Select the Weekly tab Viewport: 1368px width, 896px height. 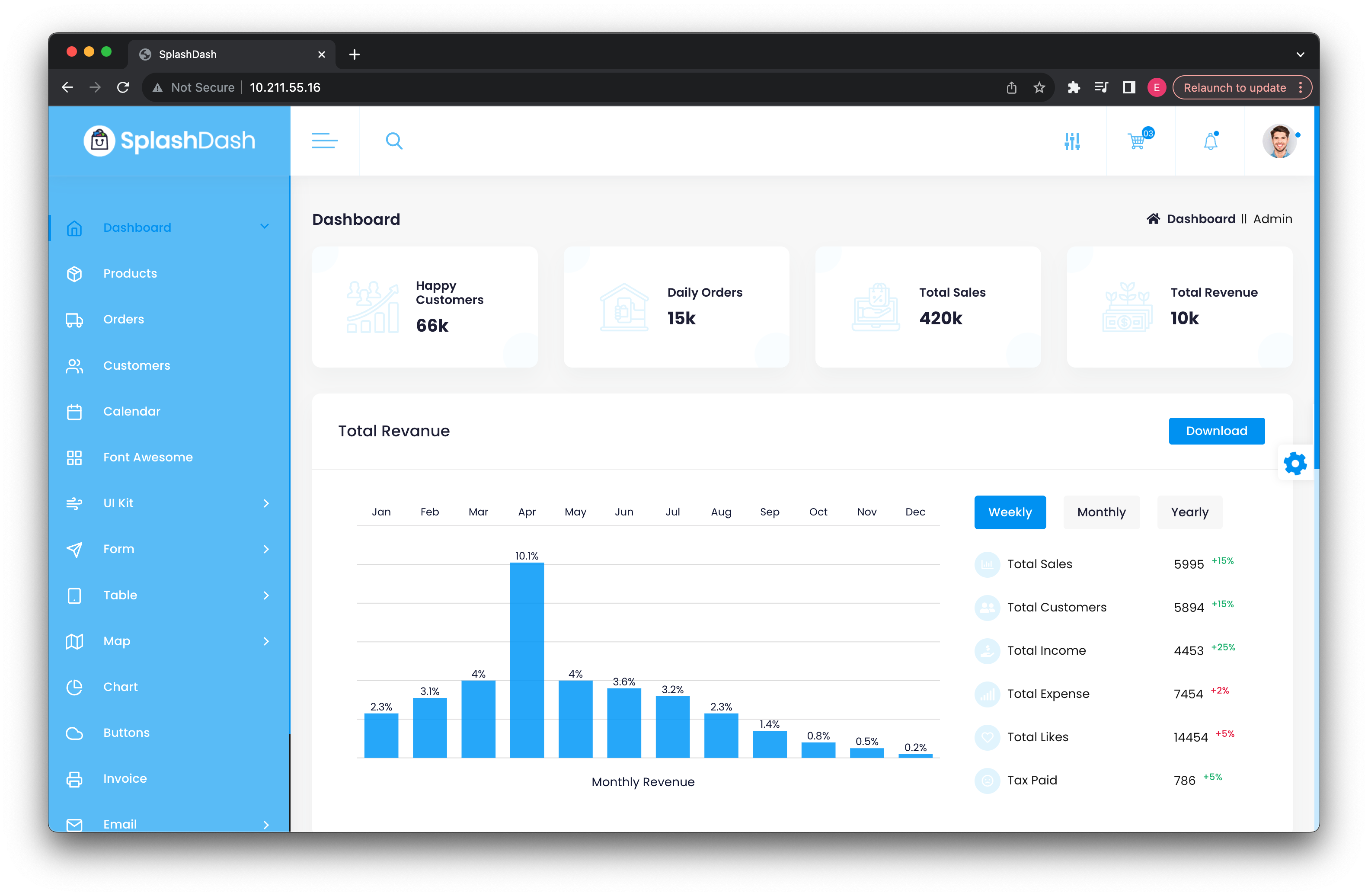pyautogui.click(x=1010, y=512)
